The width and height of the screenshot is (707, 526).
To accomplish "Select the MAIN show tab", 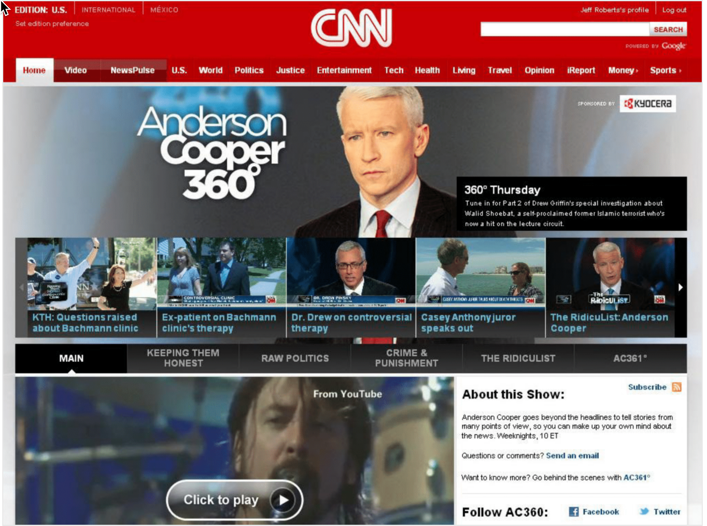I will (x=71, y=358).
